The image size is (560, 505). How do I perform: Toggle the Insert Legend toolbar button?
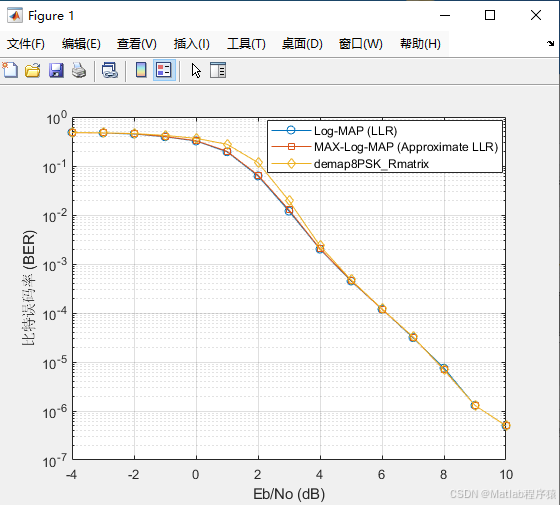164,70
